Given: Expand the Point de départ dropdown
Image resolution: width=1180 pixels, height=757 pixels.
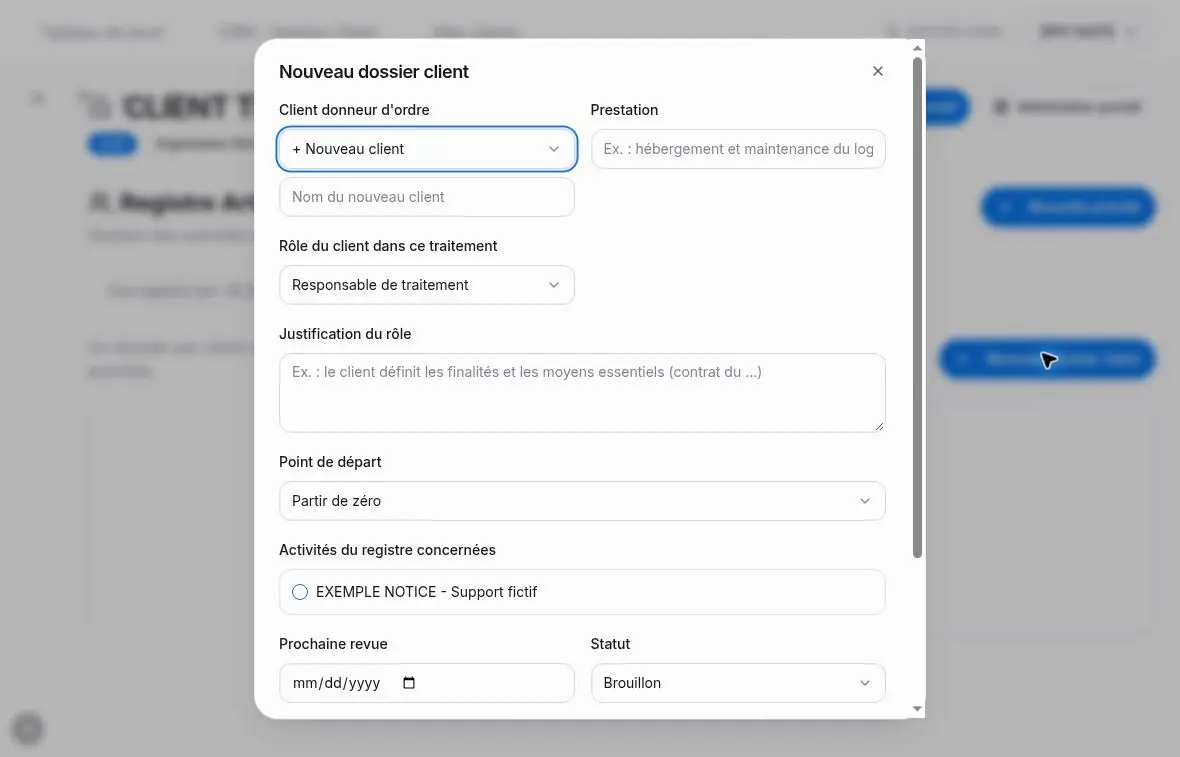Looking at the screenshot, I should click(582, 501).
